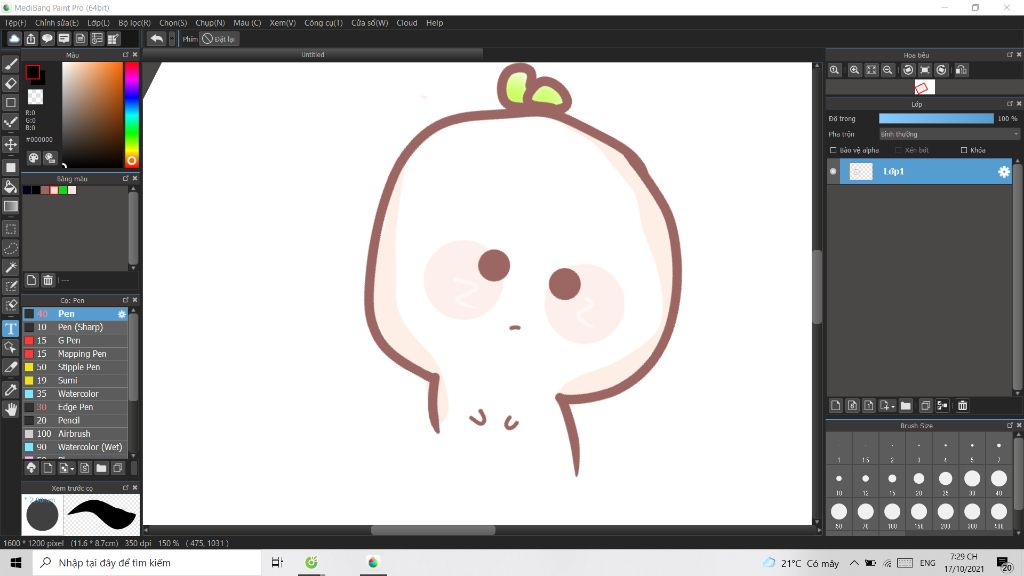The width and height of the screenshot is (1024, 576).
Task: Open Task View on taskbar
Action: (x=278, y=563)
